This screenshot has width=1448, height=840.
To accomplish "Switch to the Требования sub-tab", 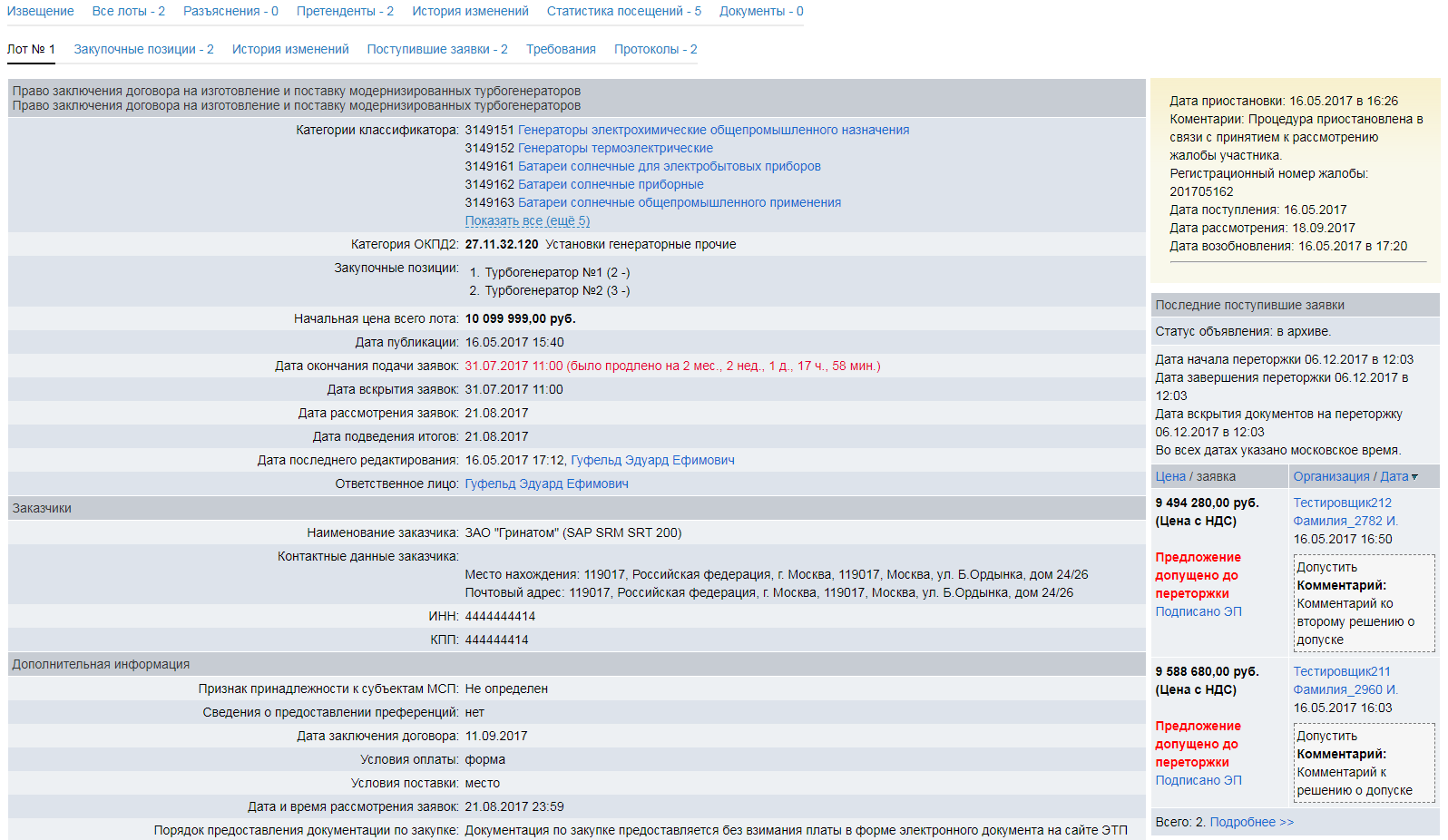I will (x=561, y=50).
